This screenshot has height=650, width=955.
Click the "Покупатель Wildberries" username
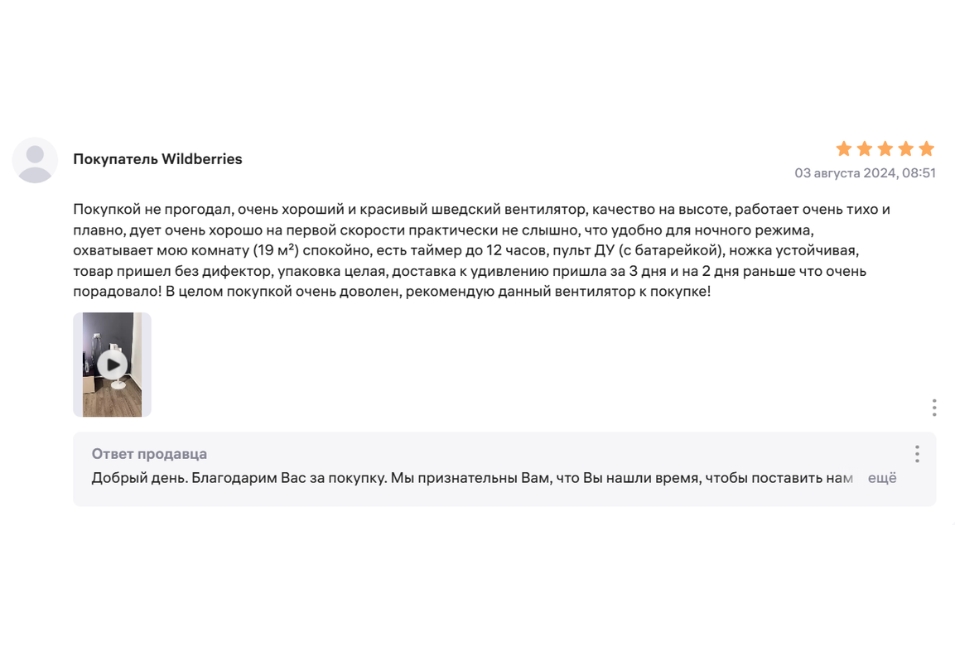click(158, 159)
